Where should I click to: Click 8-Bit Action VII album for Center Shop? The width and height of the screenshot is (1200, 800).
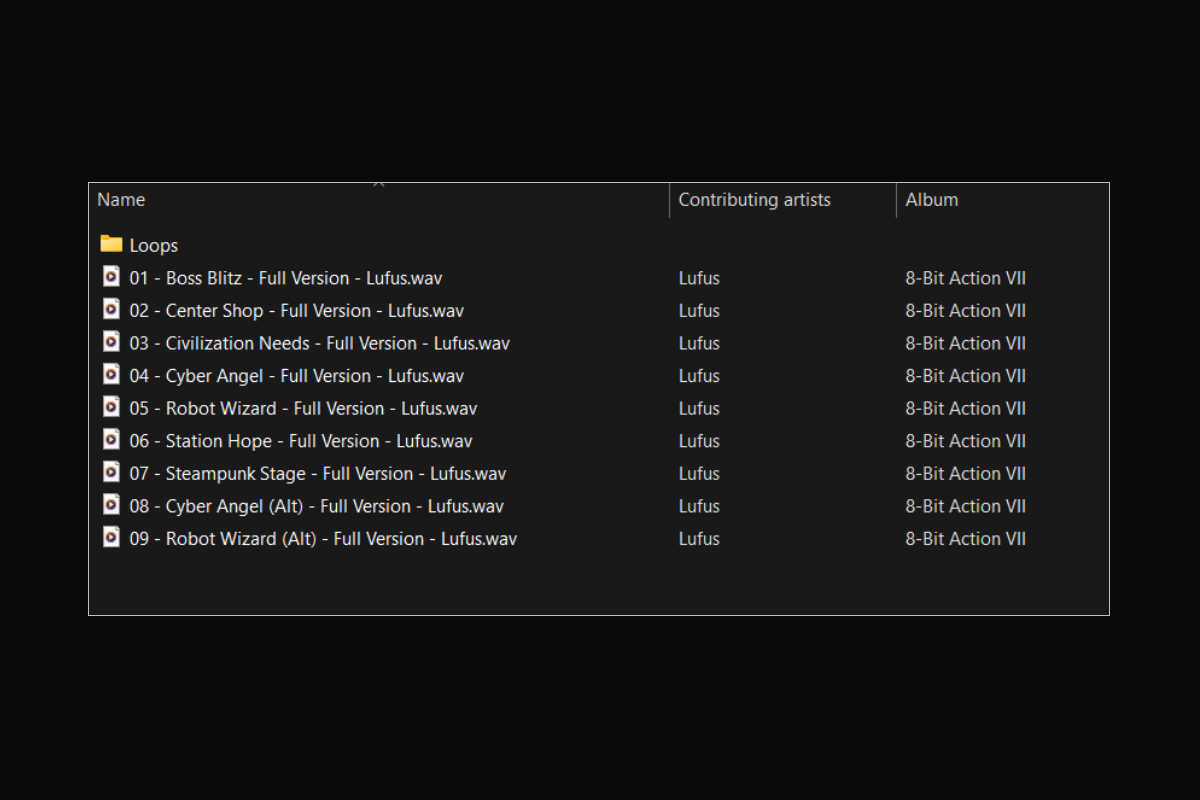click(x=965, y=311)
